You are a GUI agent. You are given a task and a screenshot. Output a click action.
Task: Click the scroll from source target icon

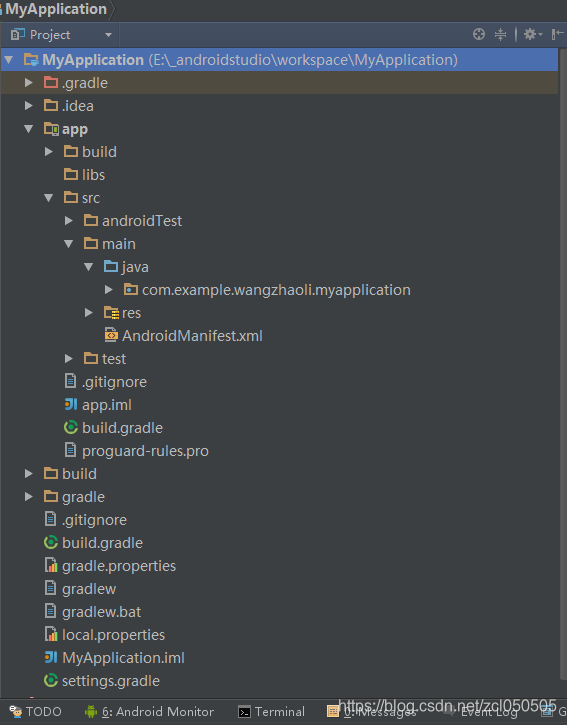point(479,34)
